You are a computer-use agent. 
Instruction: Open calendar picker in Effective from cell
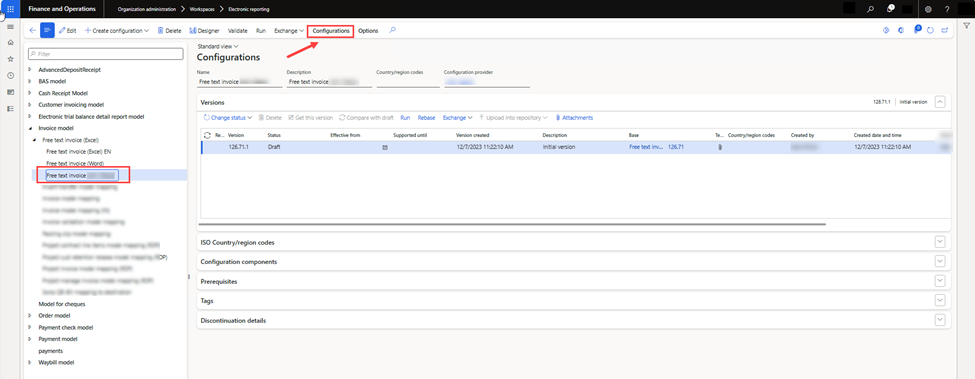click(x=385, y=147)
